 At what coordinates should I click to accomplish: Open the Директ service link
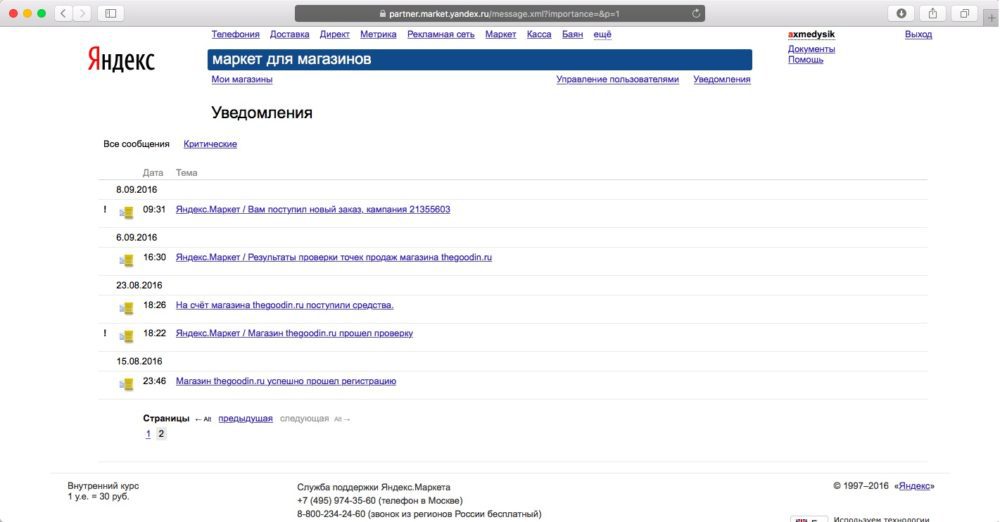click(334, 34)
